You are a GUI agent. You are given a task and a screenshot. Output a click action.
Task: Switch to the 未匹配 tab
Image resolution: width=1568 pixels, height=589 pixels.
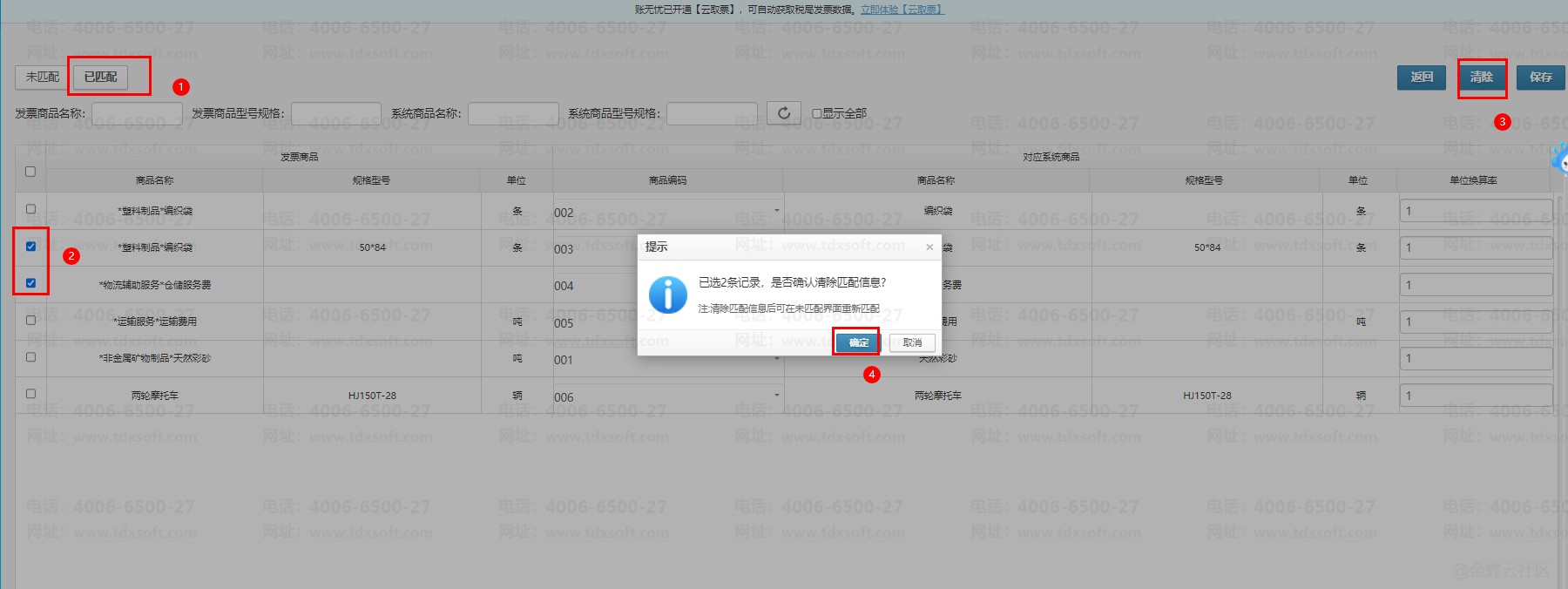pyautogui.click(x=42, y=78)
